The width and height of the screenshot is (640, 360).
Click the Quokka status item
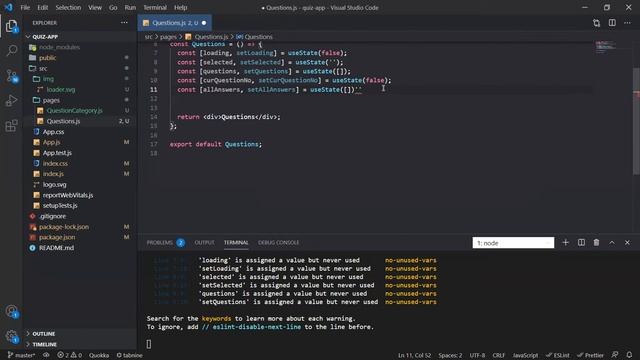[99, 355]
